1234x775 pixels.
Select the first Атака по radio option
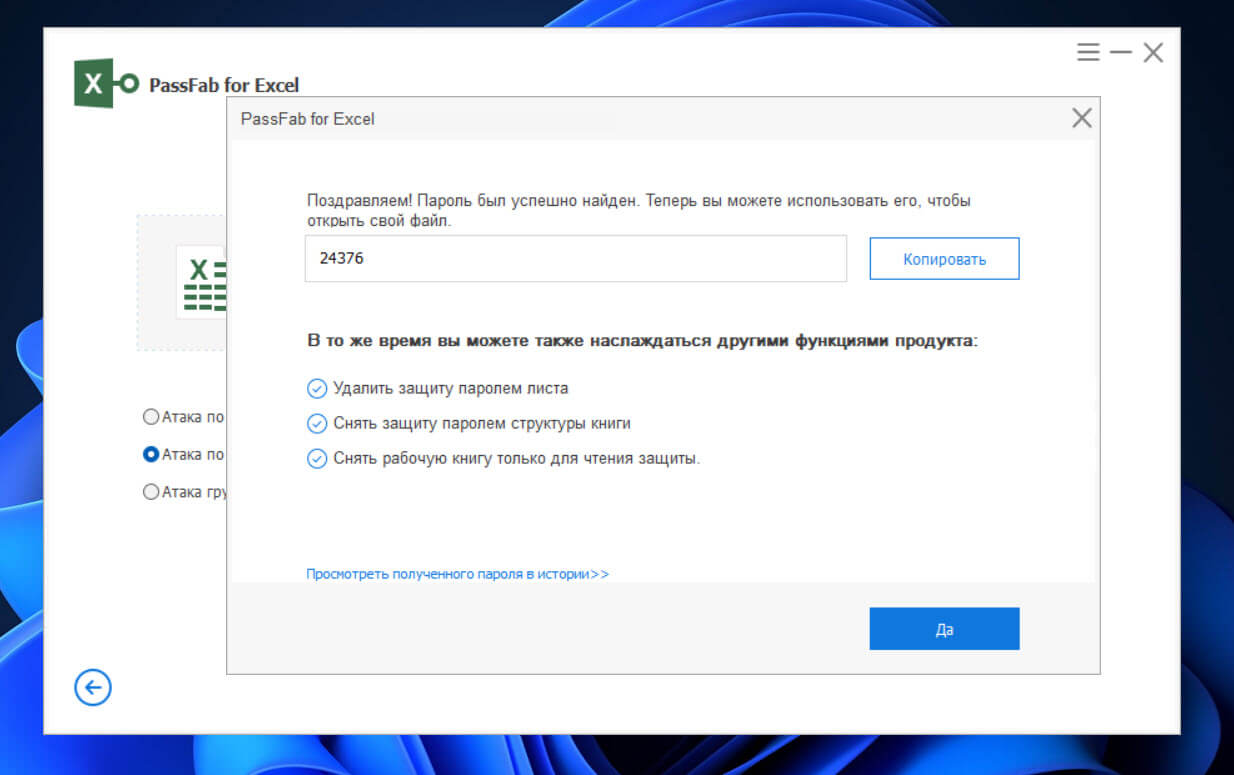151,416
